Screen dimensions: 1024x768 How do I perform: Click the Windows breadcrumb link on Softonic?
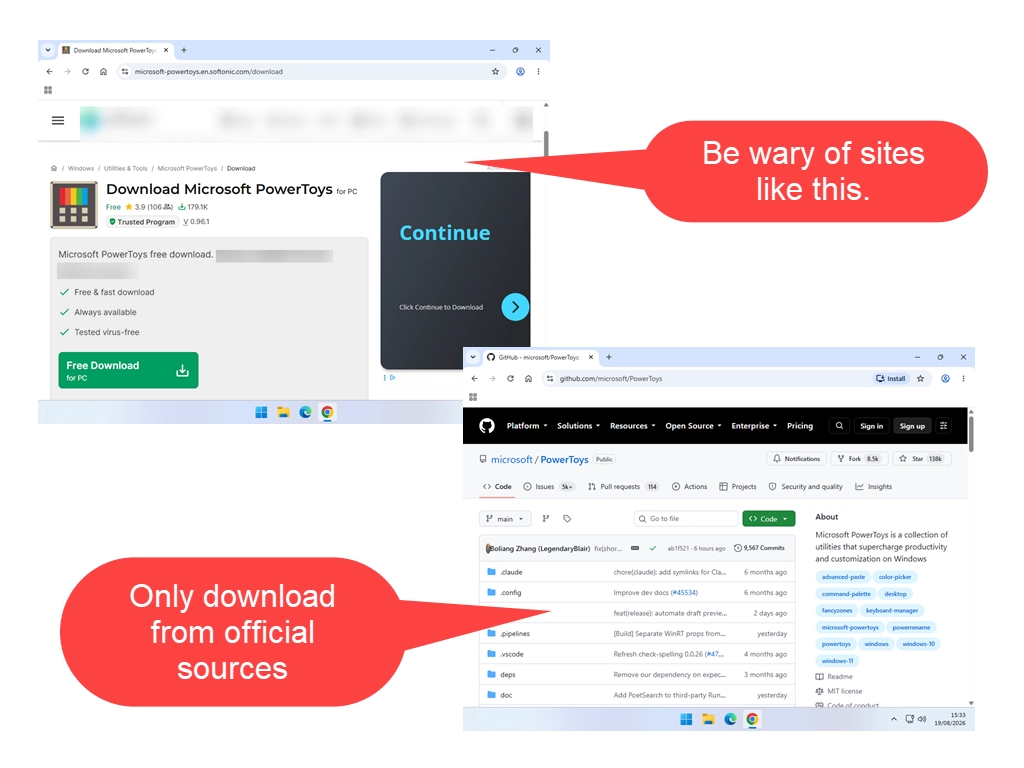81,168
